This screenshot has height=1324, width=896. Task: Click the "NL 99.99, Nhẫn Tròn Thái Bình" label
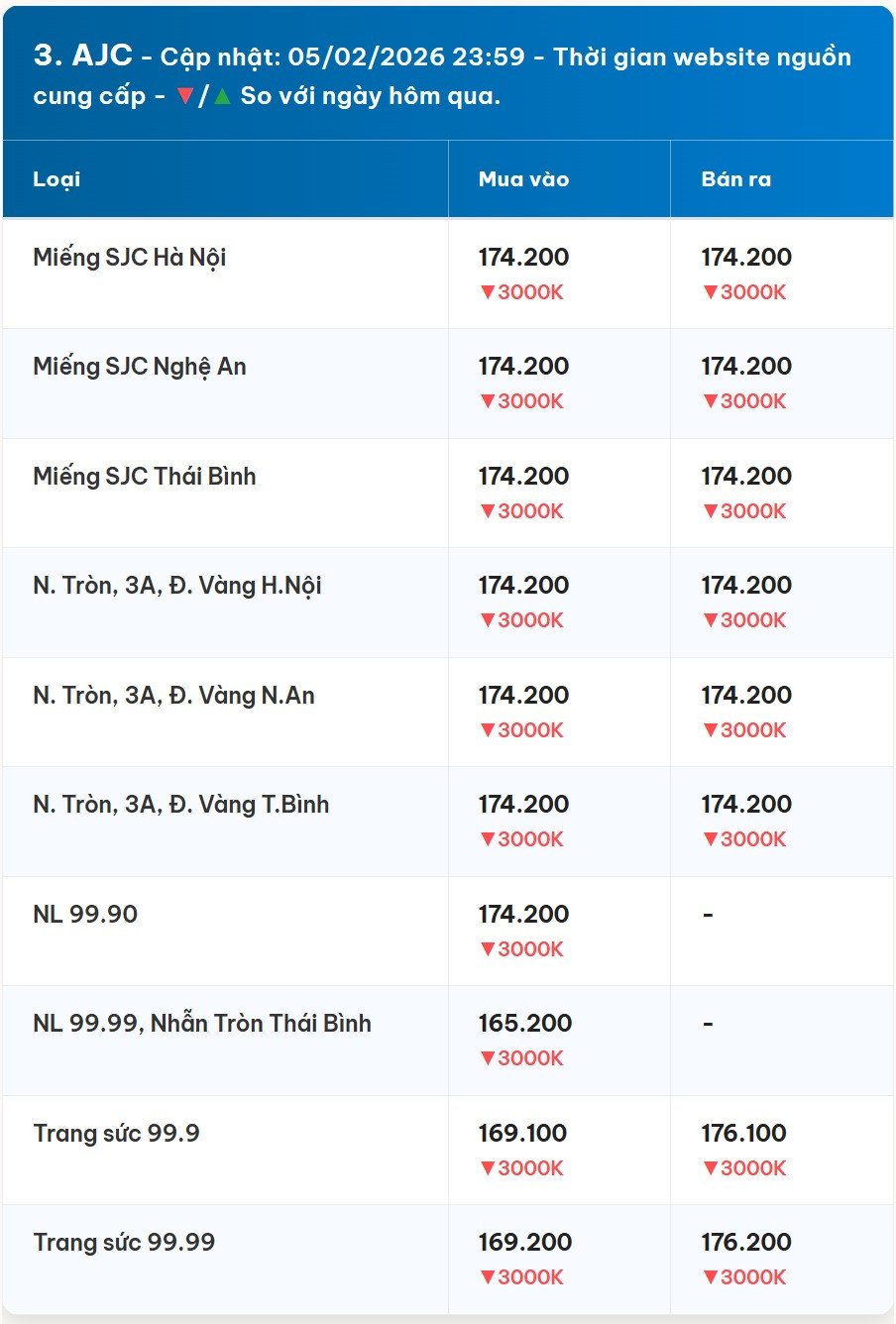tap(202, 1024)
